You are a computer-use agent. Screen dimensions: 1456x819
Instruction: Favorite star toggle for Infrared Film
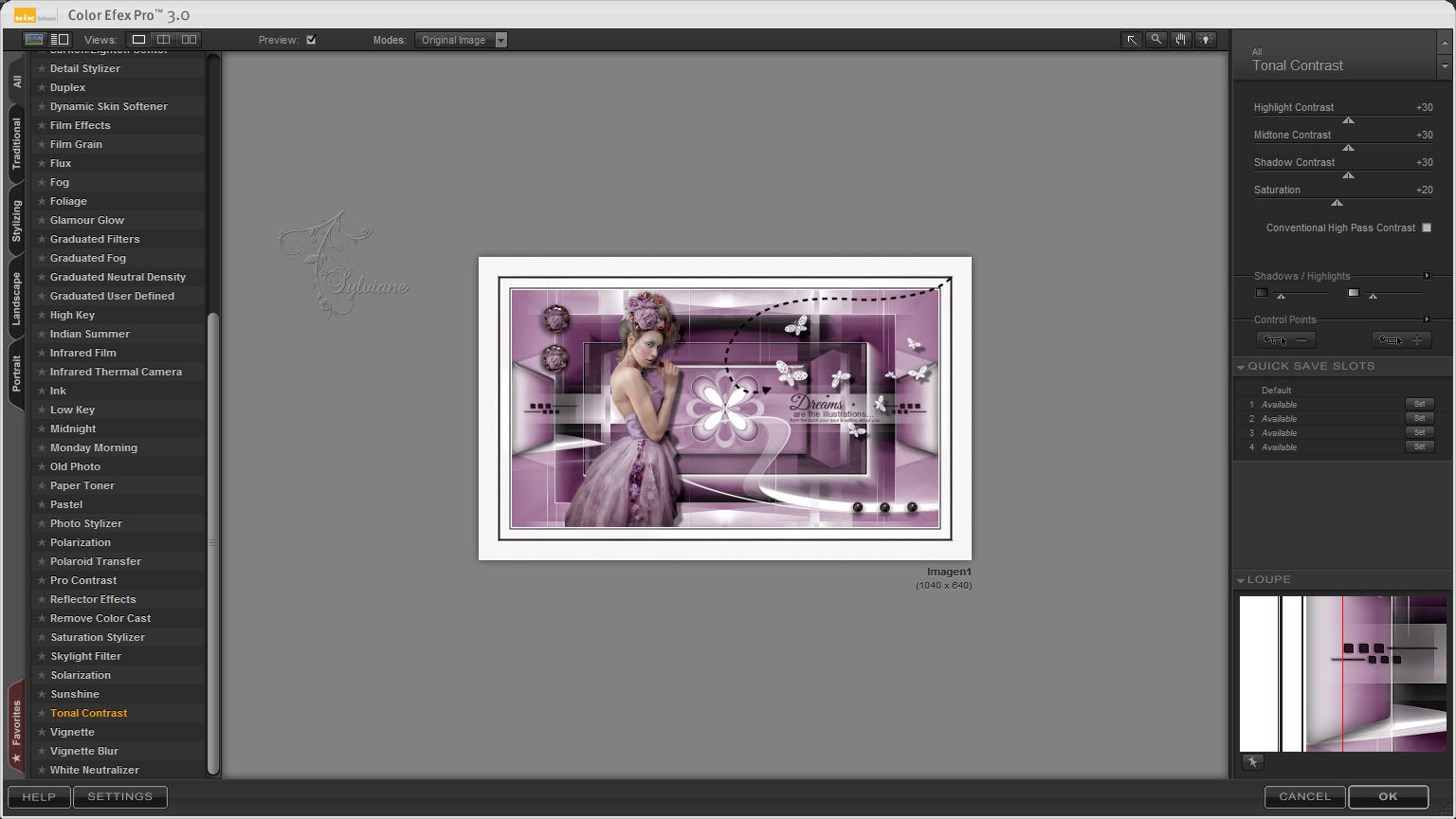pos(42,353)
